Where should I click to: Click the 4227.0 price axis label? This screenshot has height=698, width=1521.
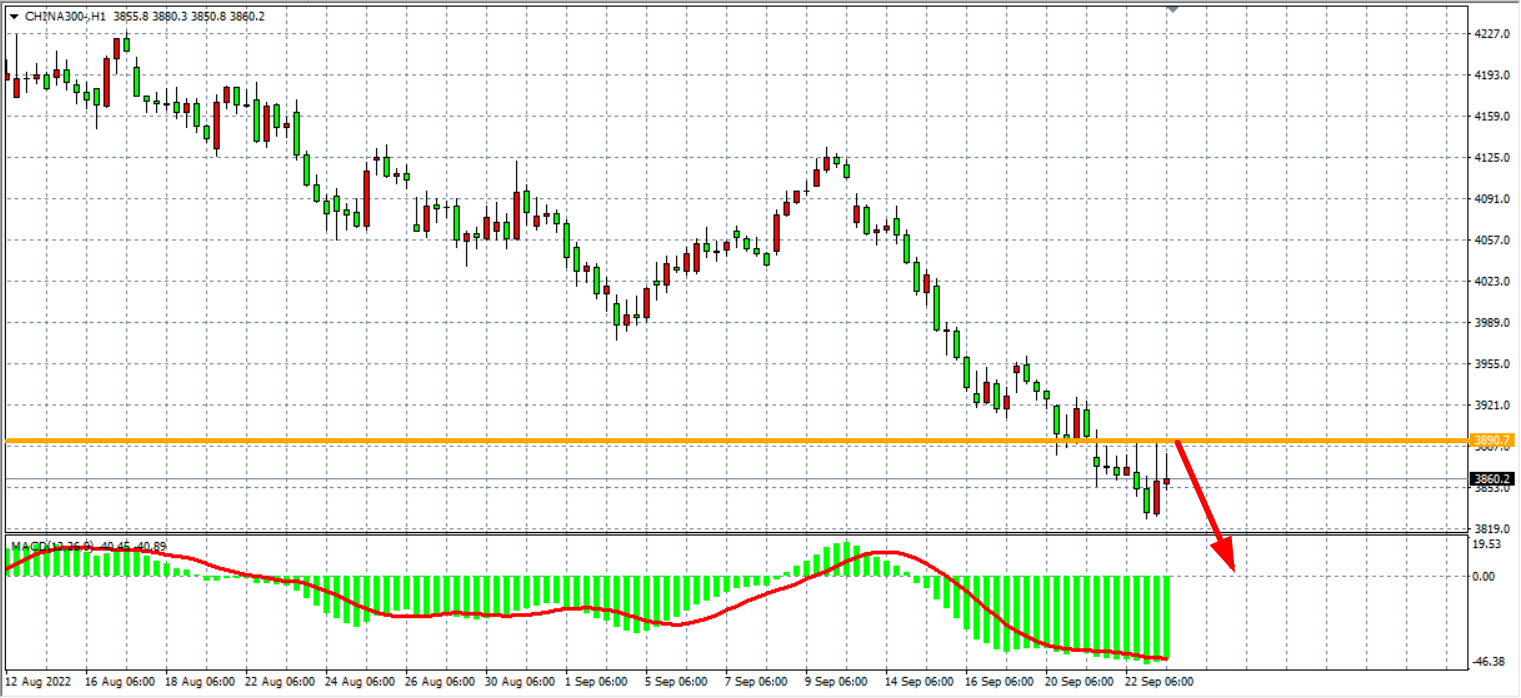[x=1491, y=34]
